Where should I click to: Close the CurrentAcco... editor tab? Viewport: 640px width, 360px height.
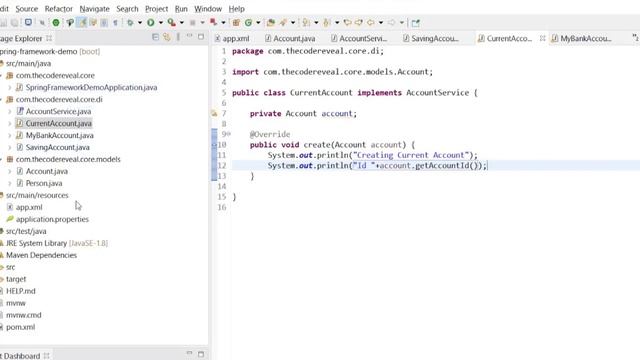(542, 38)
